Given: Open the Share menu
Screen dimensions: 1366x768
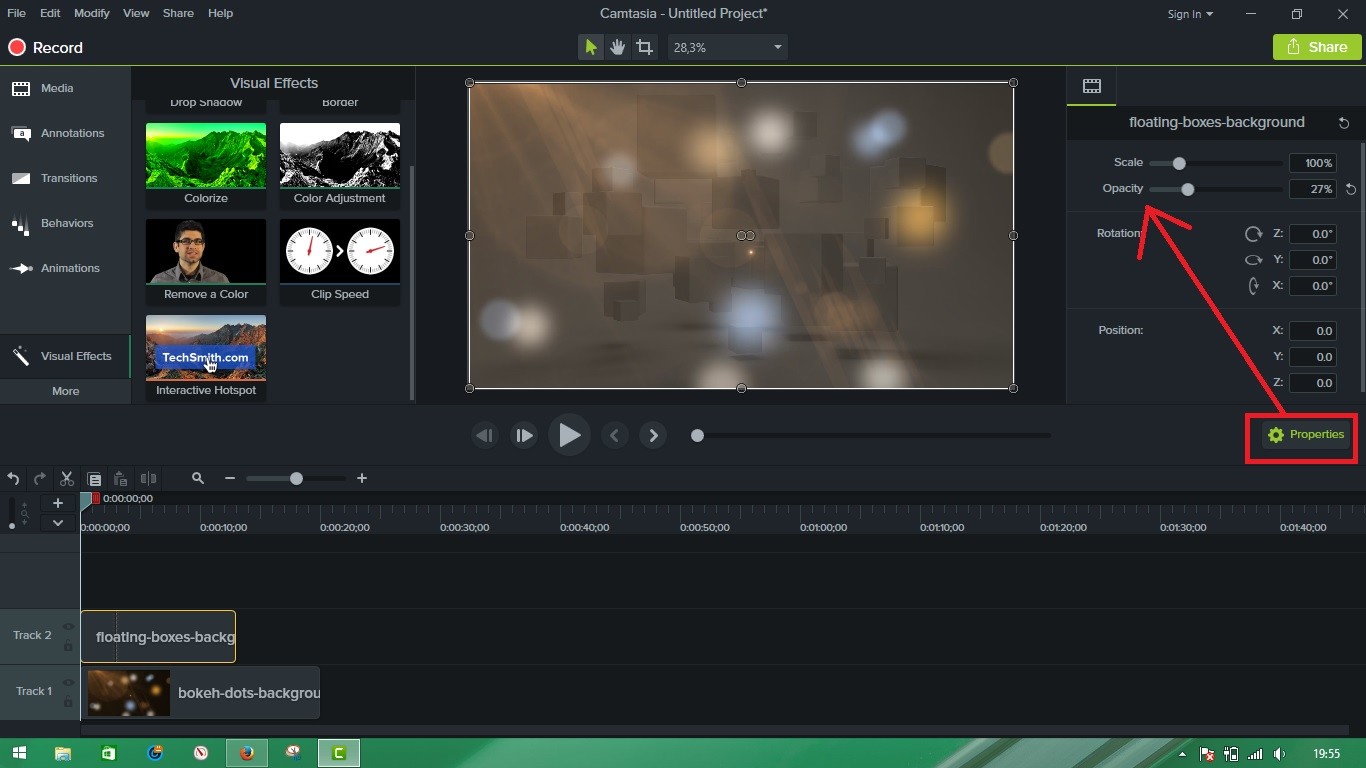Looking at the screenshot, I should pos(178,13).
